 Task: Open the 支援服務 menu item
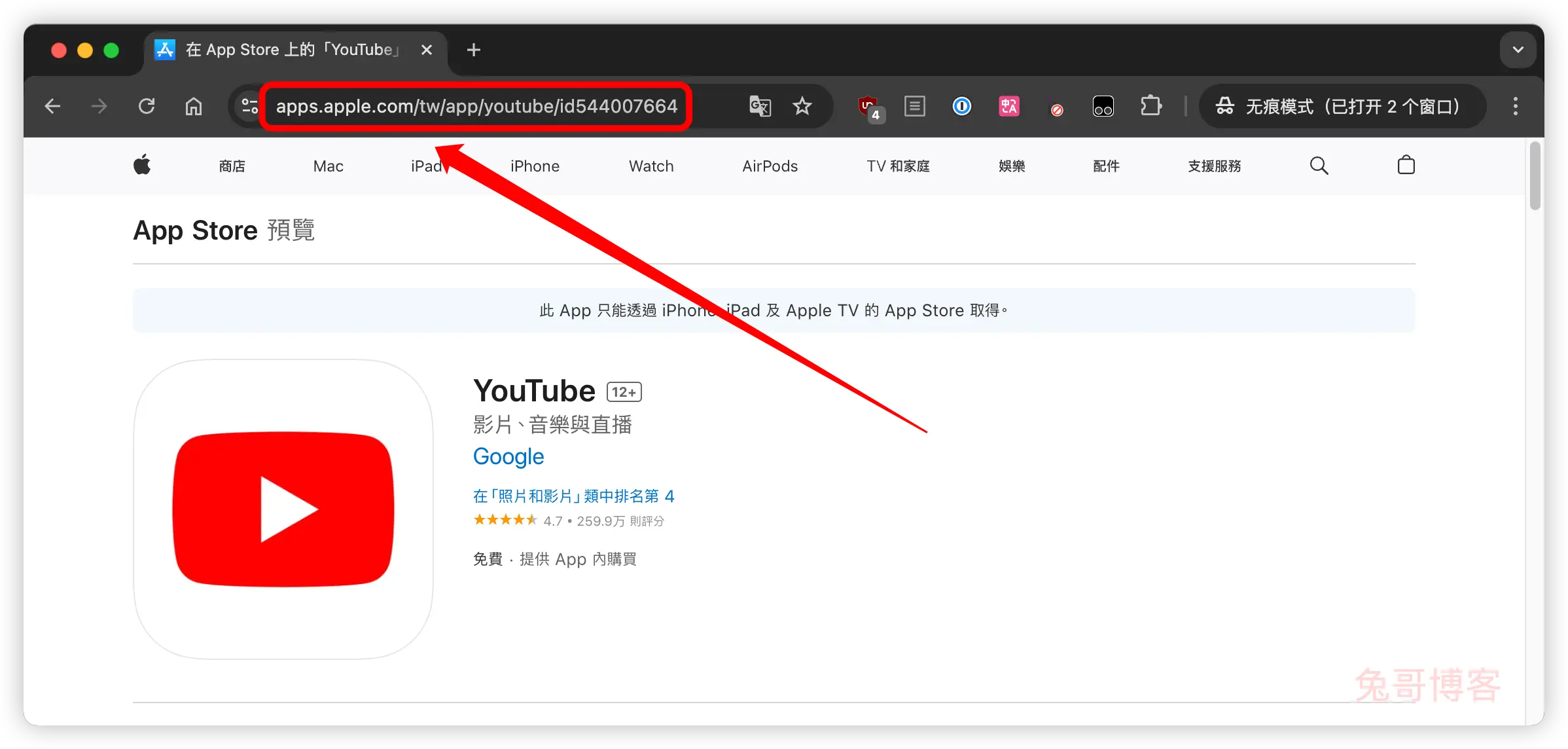click(x=1215, y=166)
